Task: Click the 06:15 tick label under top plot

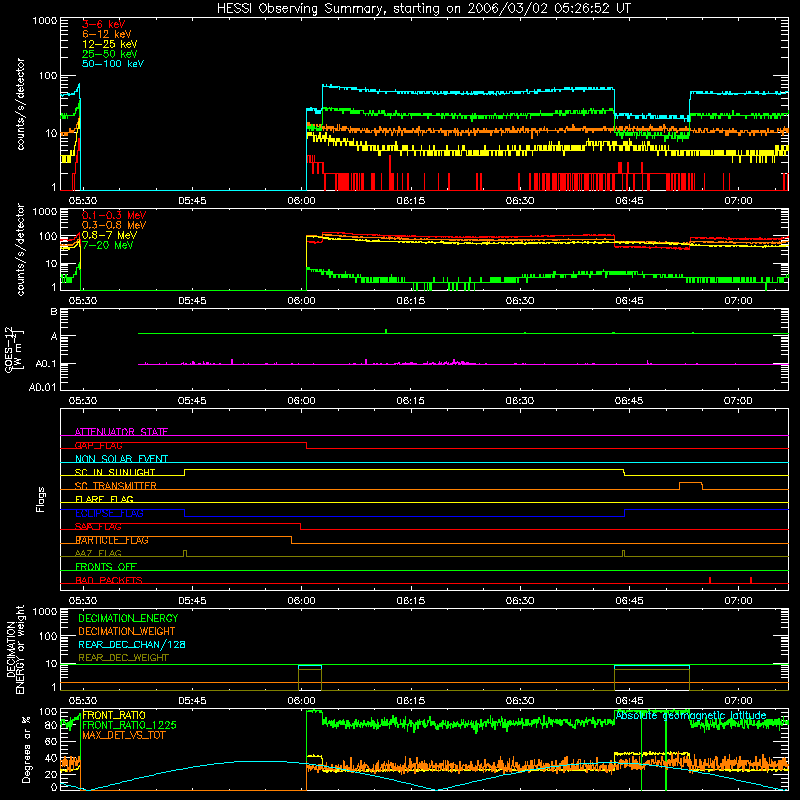Action: click(411, 201)
